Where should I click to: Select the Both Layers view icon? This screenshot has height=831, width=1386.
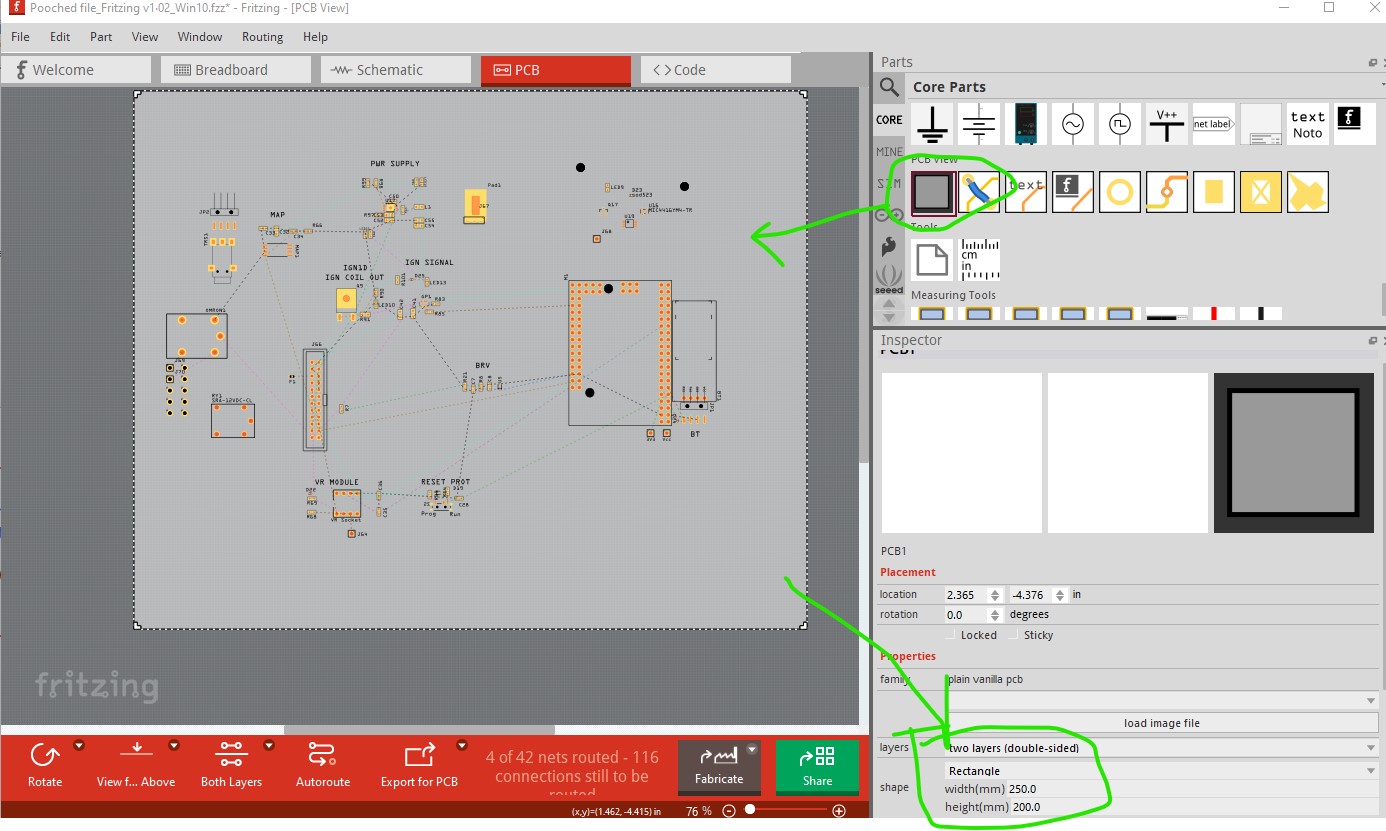(x=231, y=754)
